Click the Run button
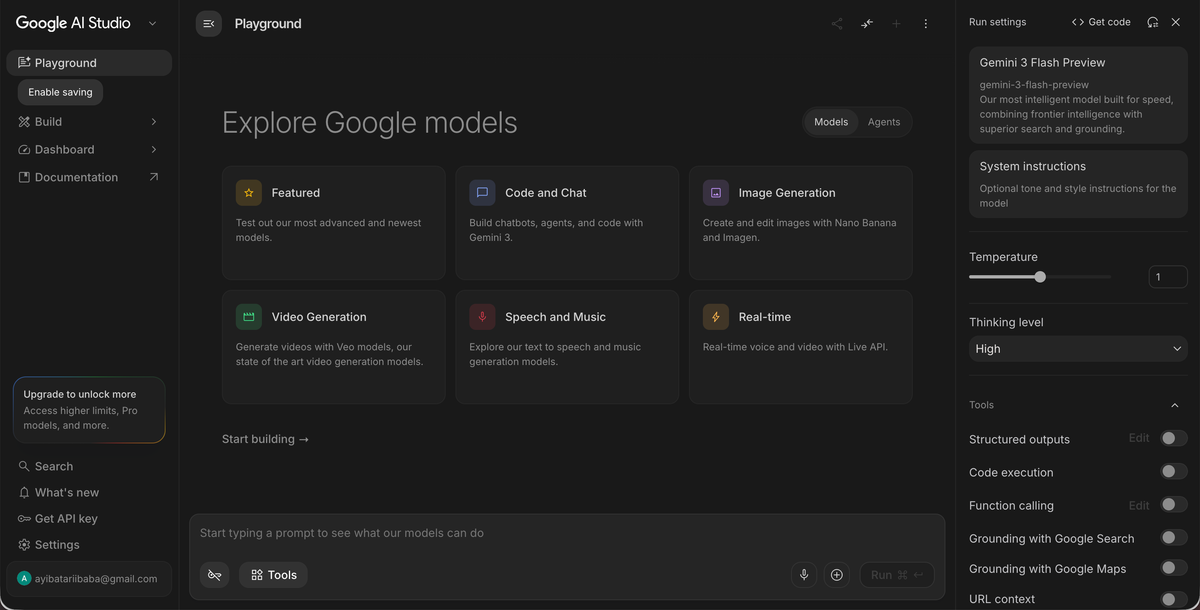The width and height of the screenshot is (1200, 610). coord(897,575)
